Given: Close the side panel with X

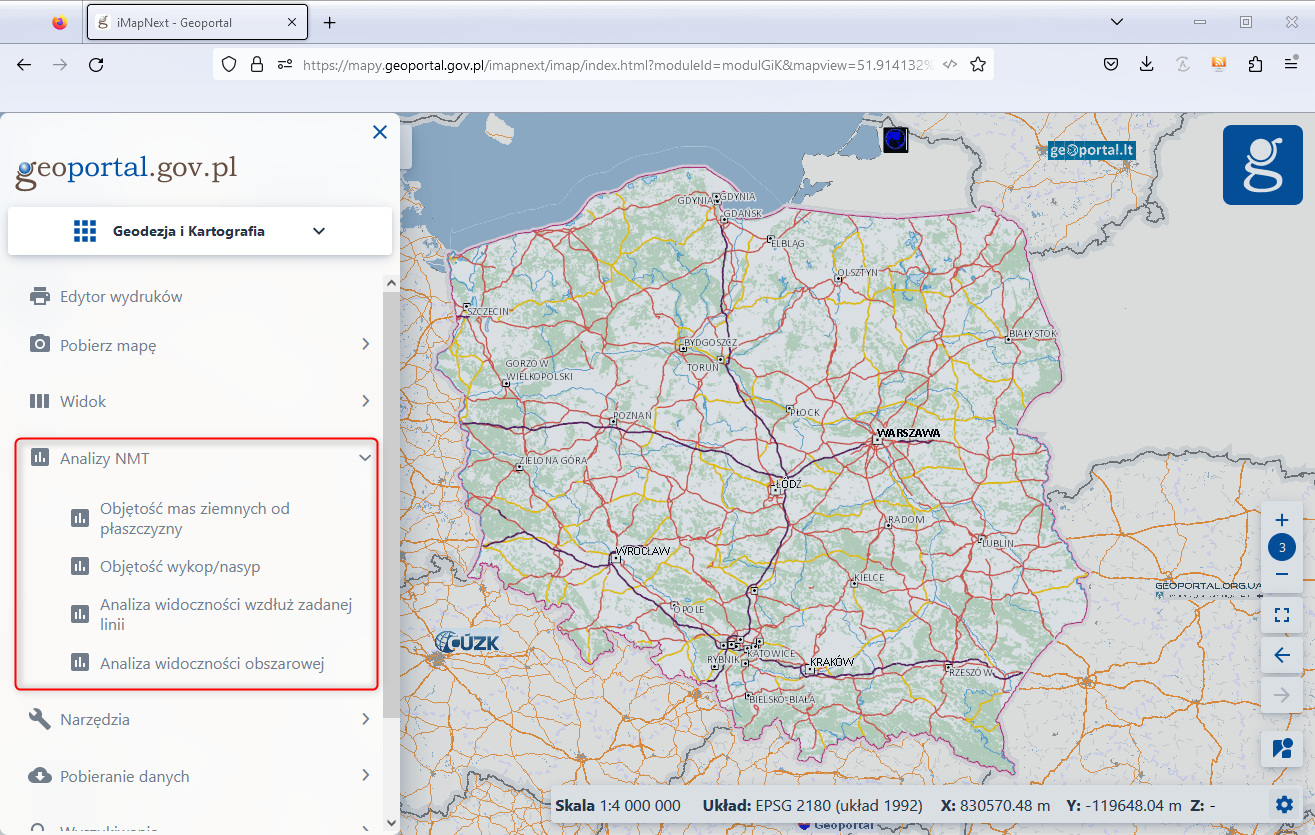Looking at the screenshot, I should 379,132.
